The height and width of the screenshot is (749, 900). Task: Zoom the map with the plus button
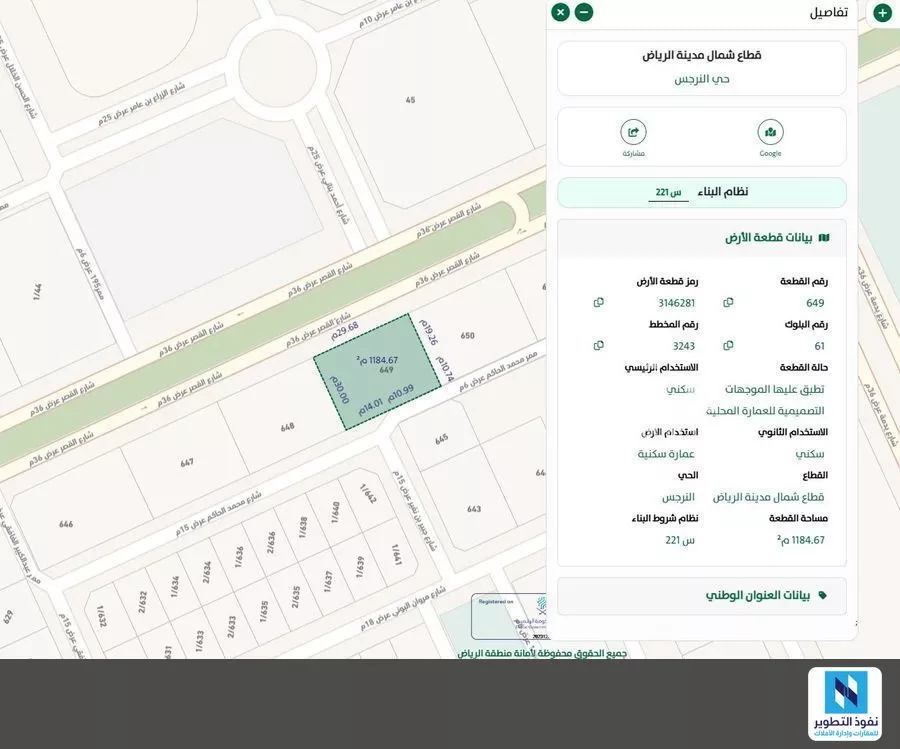click(881, 12)
